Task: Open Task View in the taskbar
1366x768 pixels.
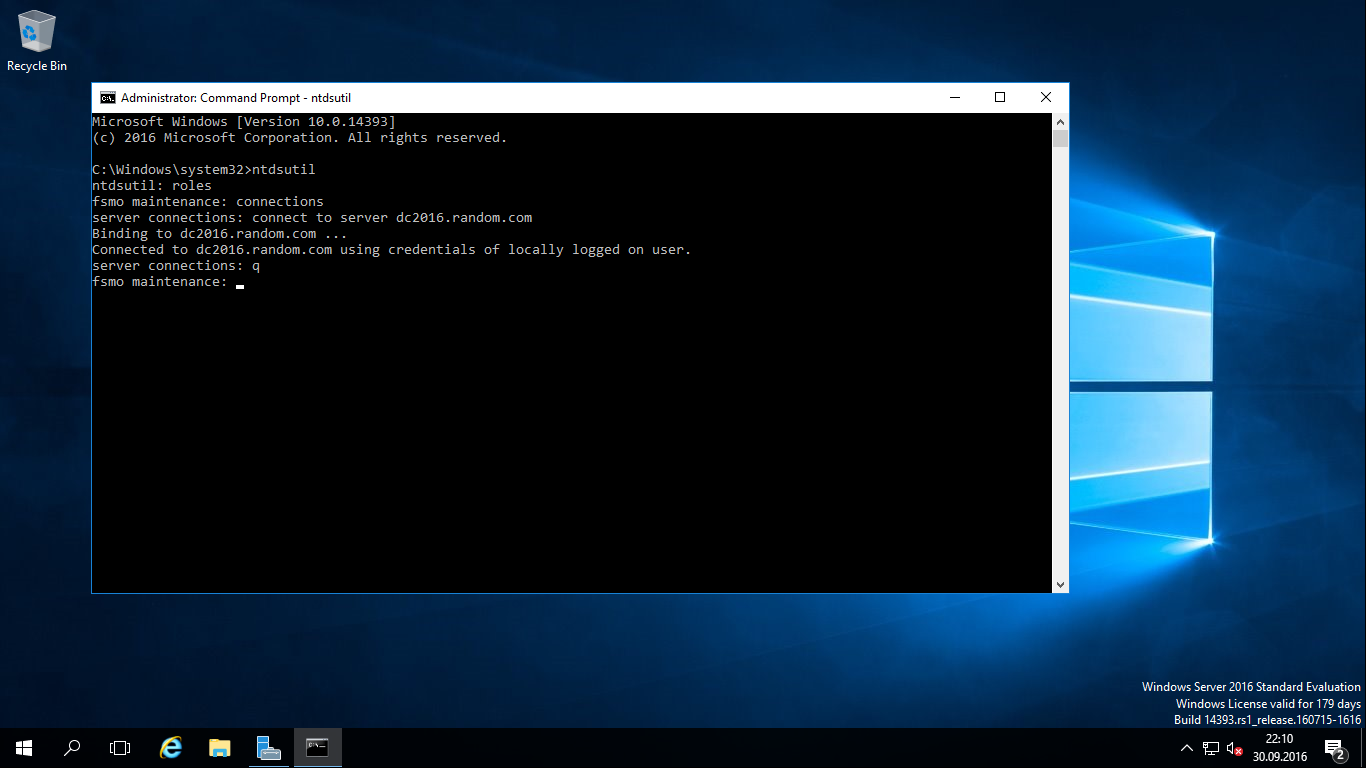Action: 120,748
